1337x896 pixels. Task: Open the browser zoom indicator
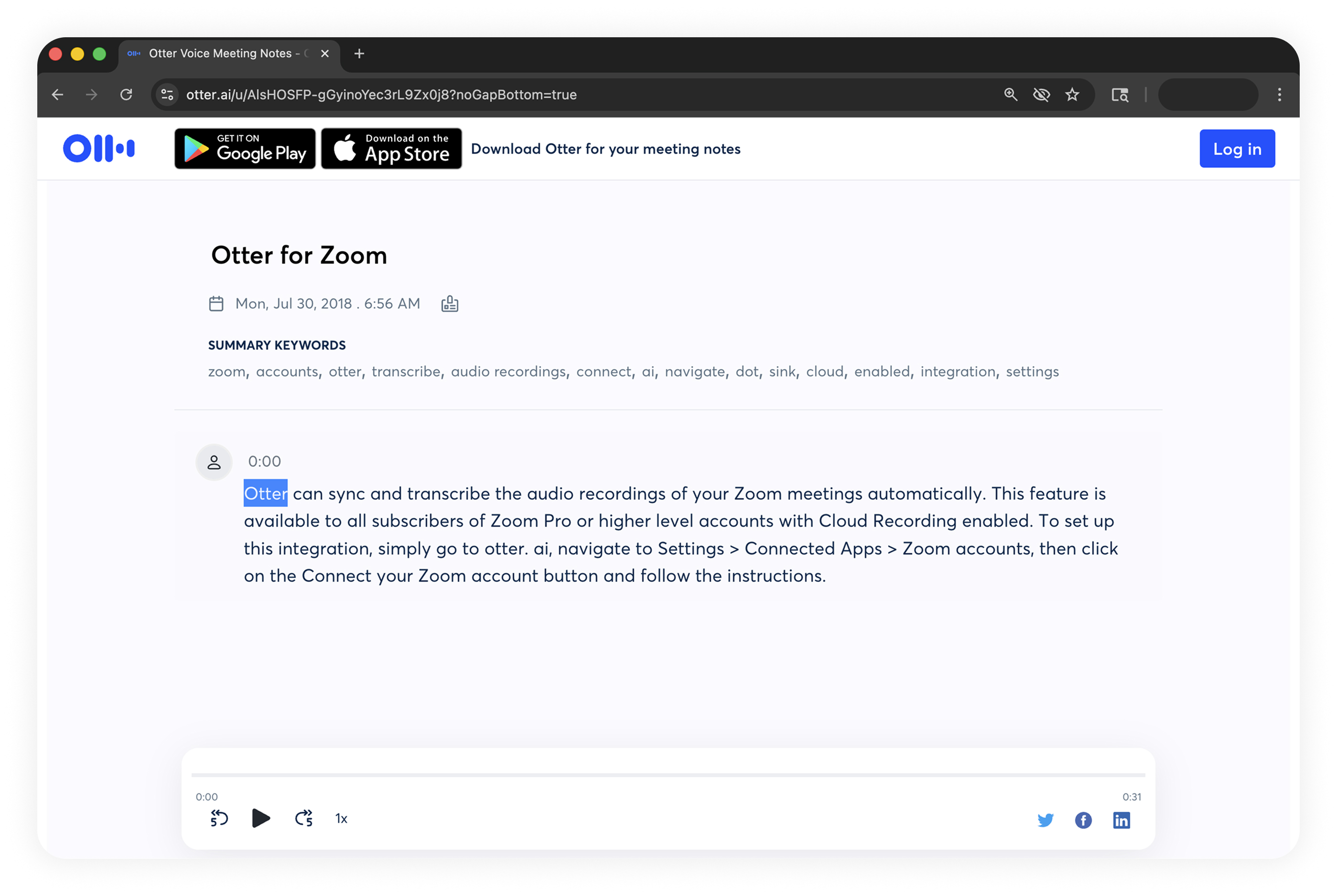pos(1010,94)
